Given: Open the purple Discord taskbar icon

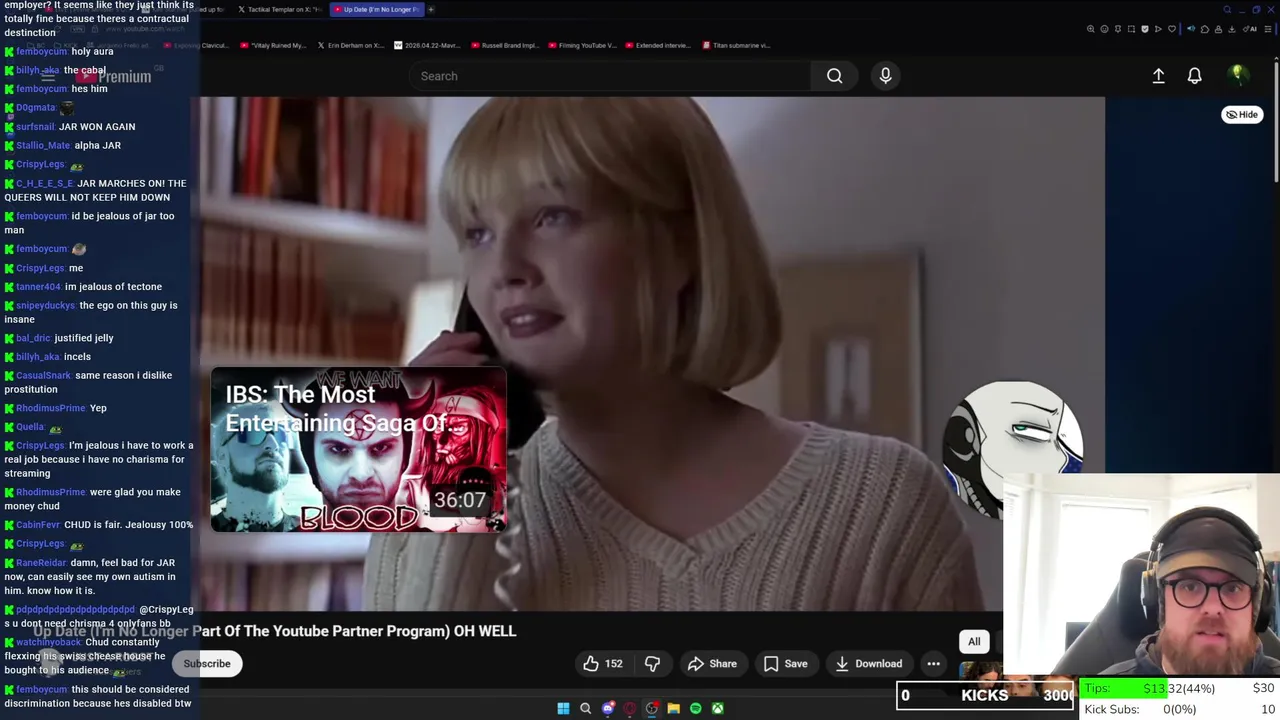Looking at the screenshot, I should 608,708.
